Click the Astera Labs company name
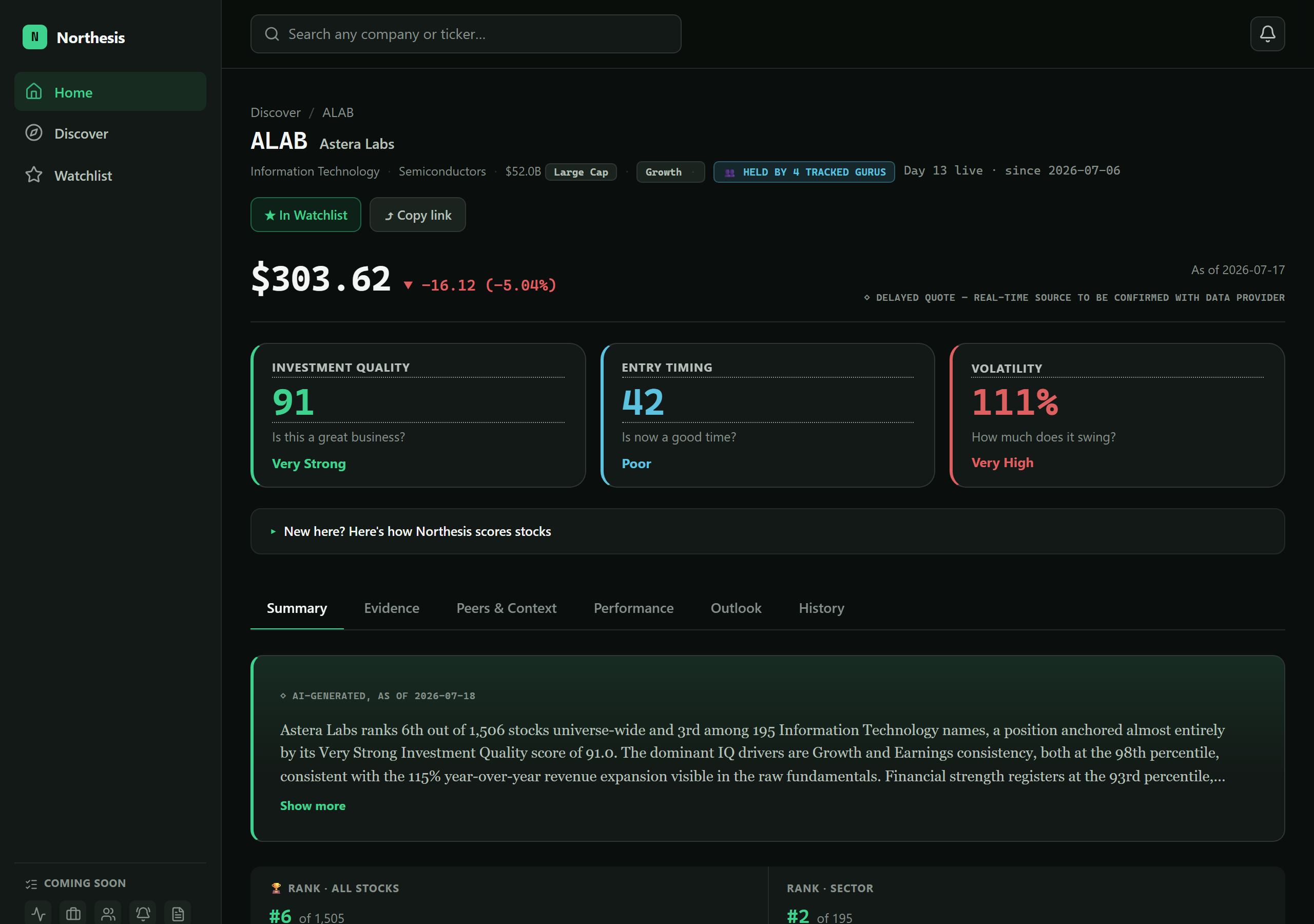 357,144
